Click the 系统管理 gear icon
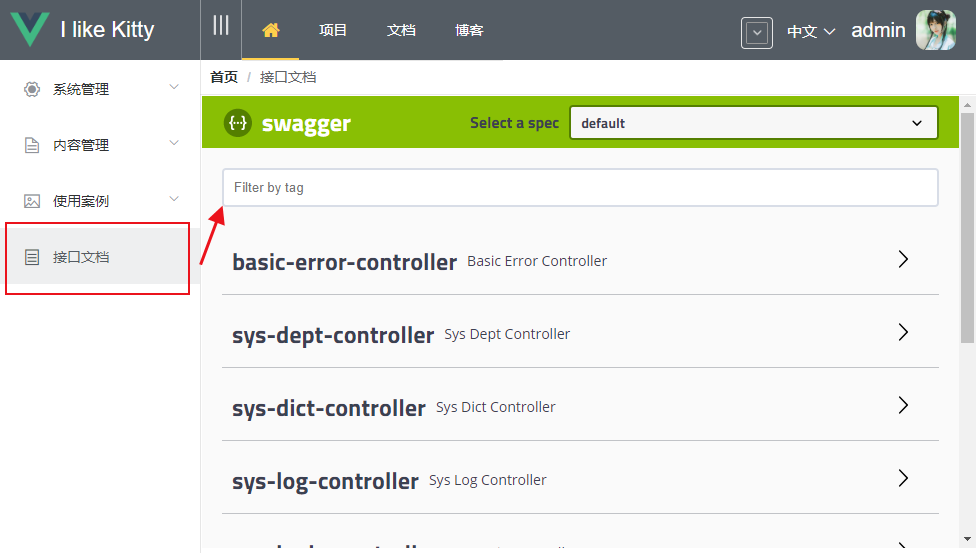Screen dimensions: 976x553 [x=32, y=89]
